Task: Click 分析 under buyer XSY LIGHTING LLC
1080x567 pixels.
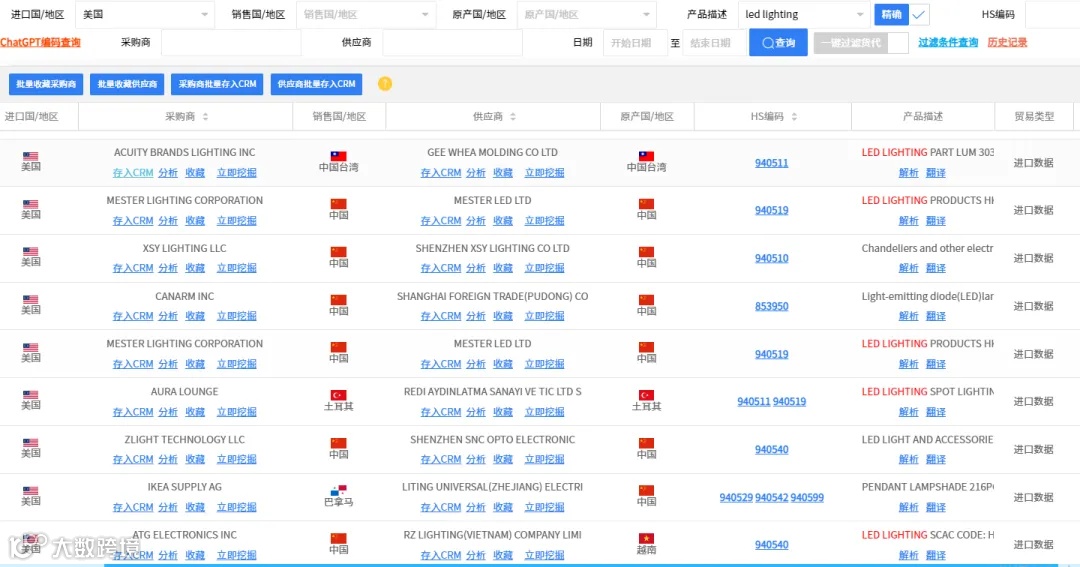Action: [x=168, y=268]
